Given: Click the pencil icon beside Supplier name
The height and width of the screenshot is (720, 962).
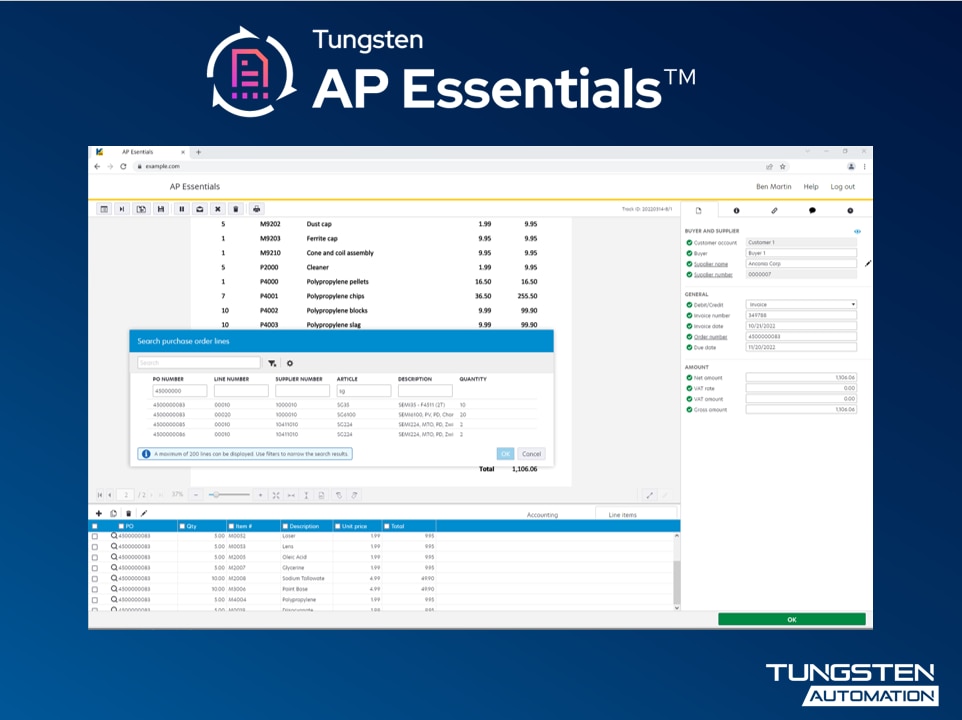Looking at the screenshot, I should [x=868, y=264].
